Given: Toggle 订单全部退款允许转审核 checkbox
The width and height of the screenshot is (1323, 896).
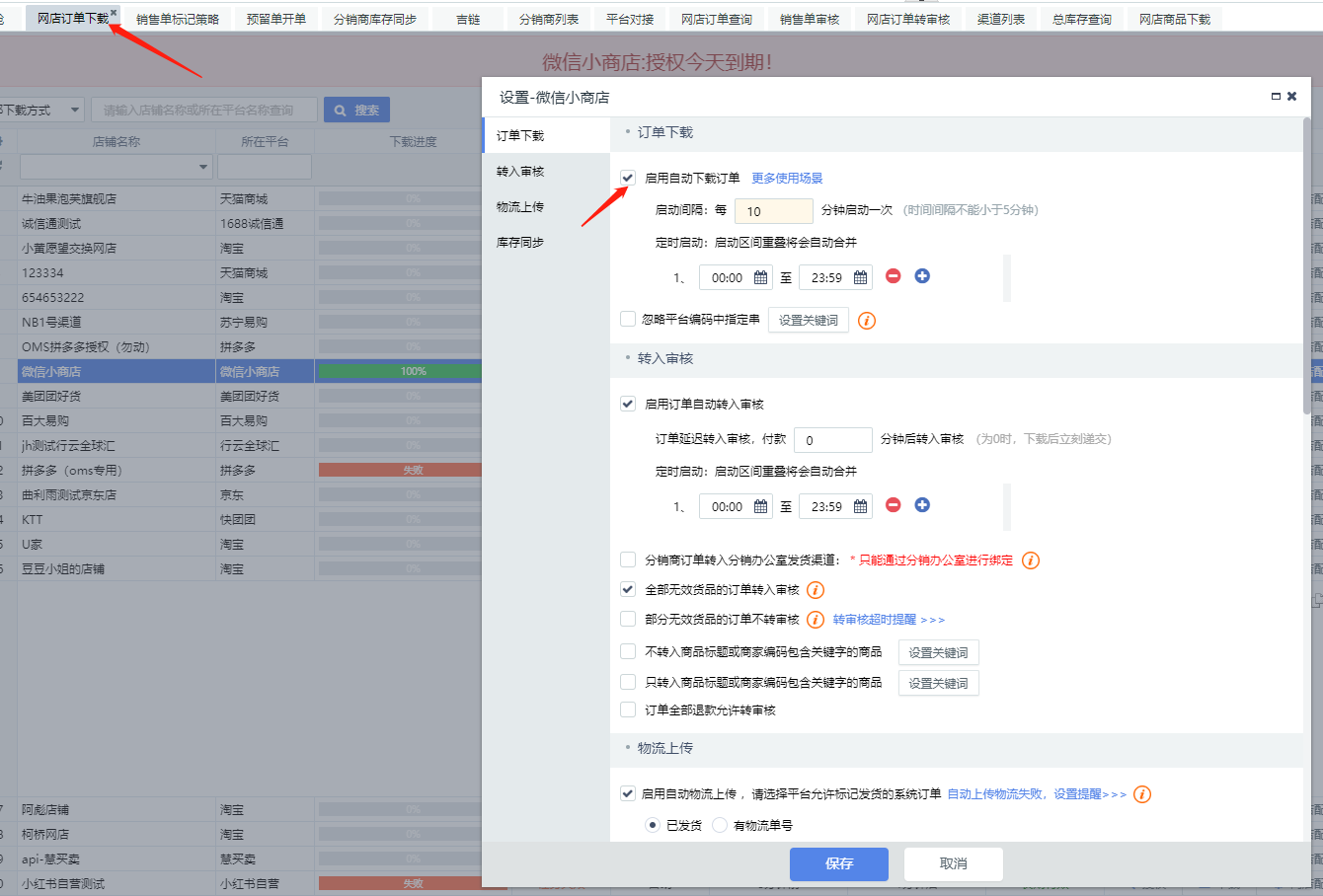Looking at the screenshot, I should pyautogui.click(x=628, y=709).
